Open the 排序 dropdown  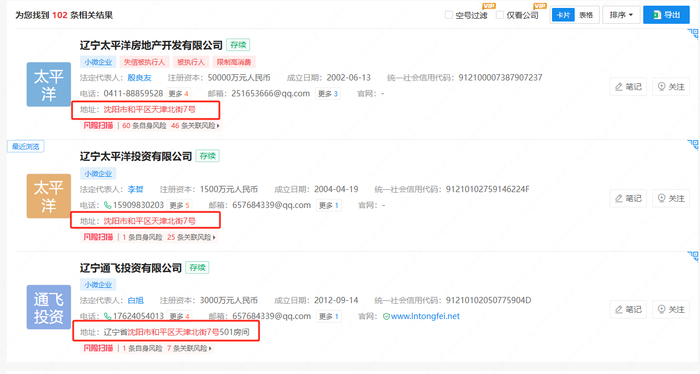coord(621,15)
